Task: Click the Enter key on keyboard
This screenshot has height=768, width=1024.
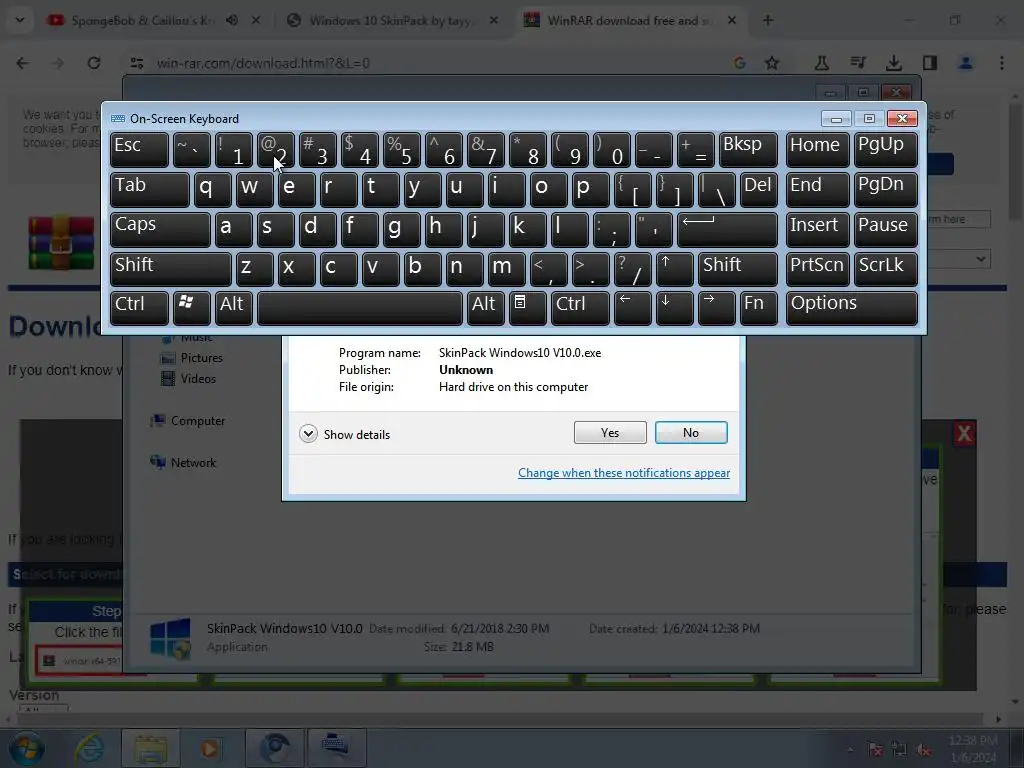Action: pyautogui.click(x=728, y=229)
